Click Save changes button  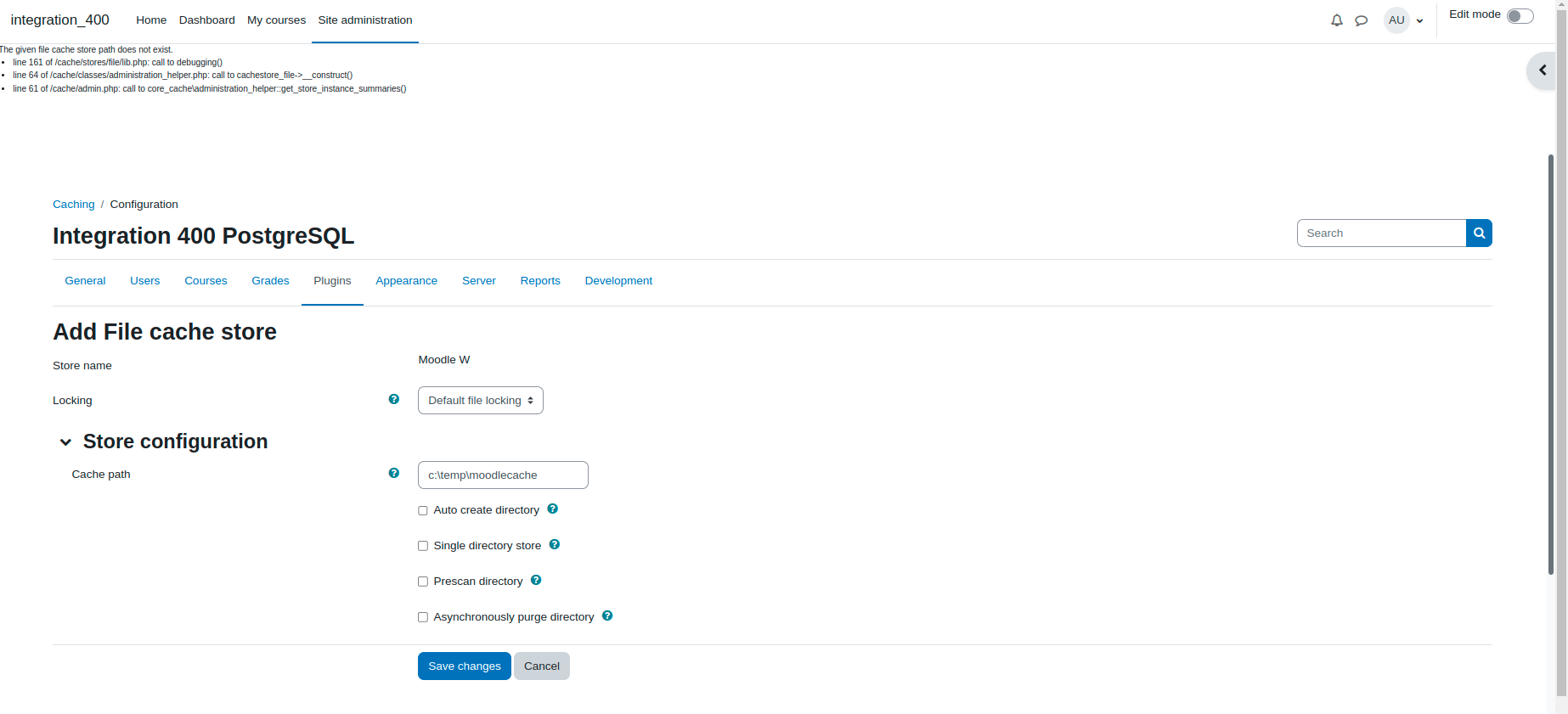[465, 666]
